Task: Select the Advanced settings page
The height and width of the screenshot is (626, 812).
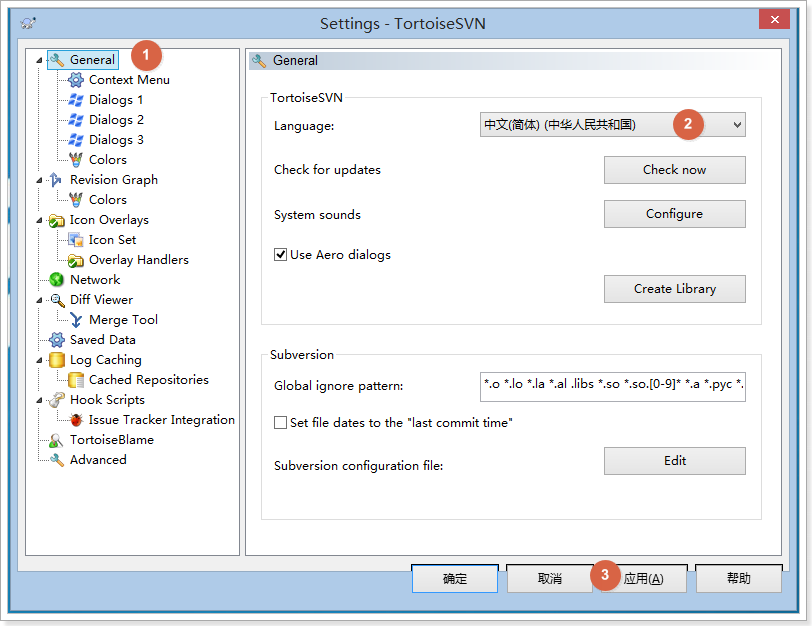Action: (x=98, y=460)
